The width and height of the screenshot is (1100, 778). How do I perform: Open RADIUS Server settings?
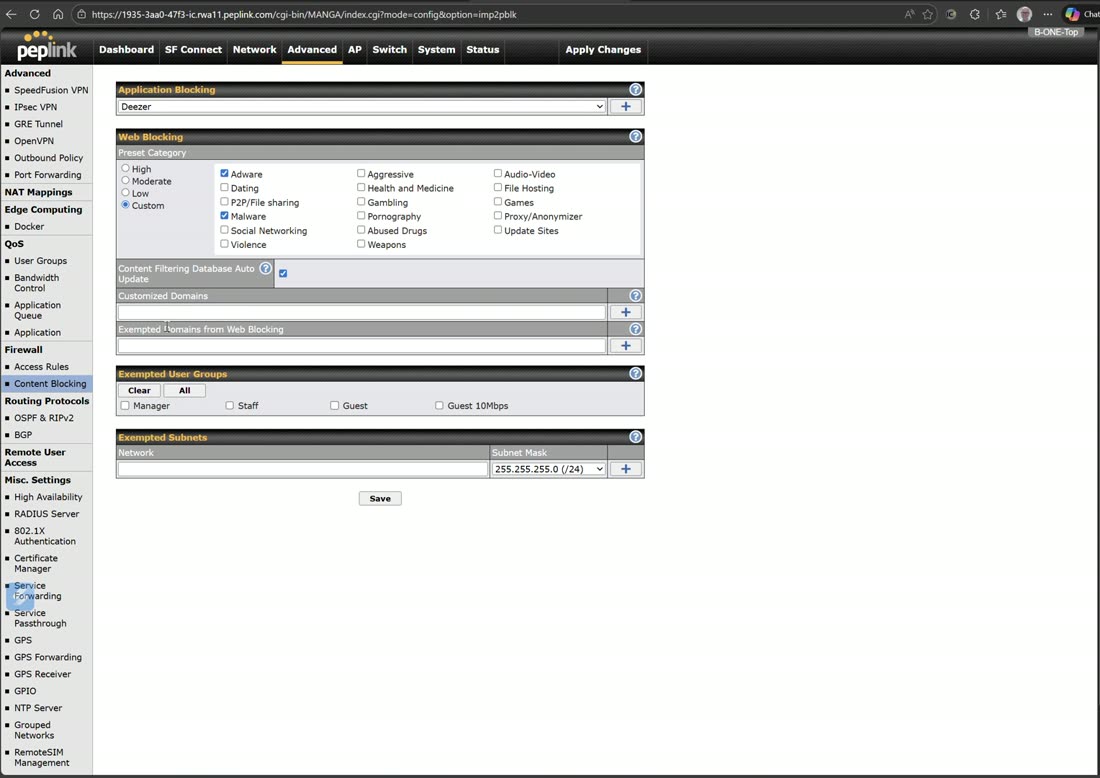coord(46,514)
